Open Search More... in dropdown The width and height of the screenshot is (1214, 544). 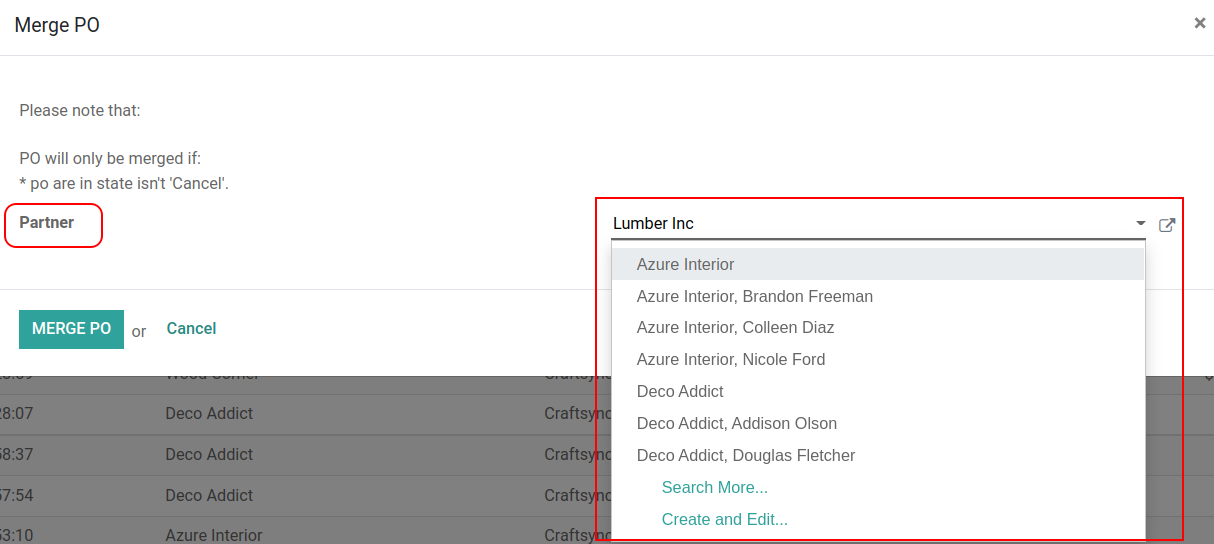(x=714, y=488)
